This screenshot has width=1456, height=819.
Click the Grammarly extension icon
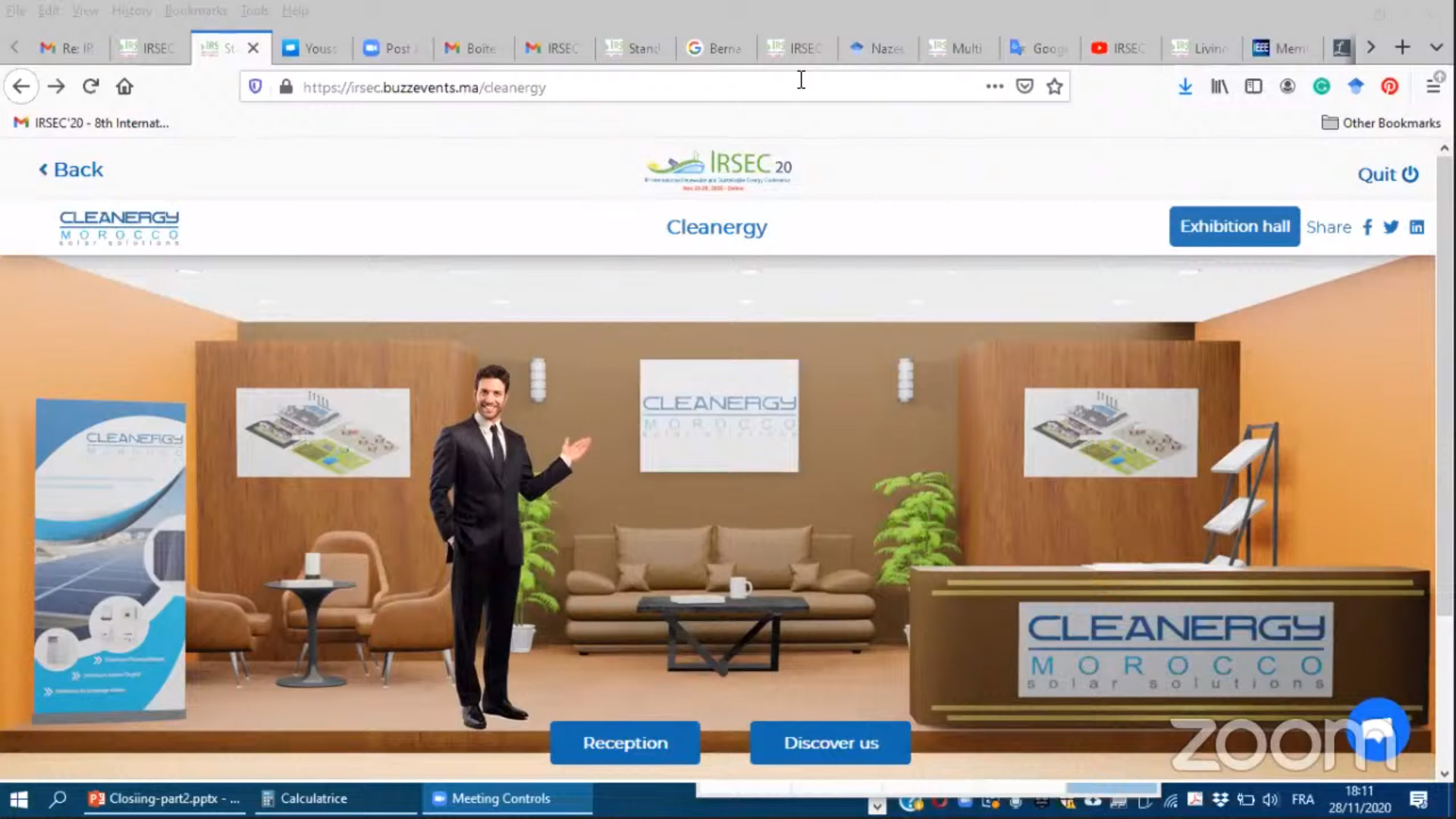1322,86
